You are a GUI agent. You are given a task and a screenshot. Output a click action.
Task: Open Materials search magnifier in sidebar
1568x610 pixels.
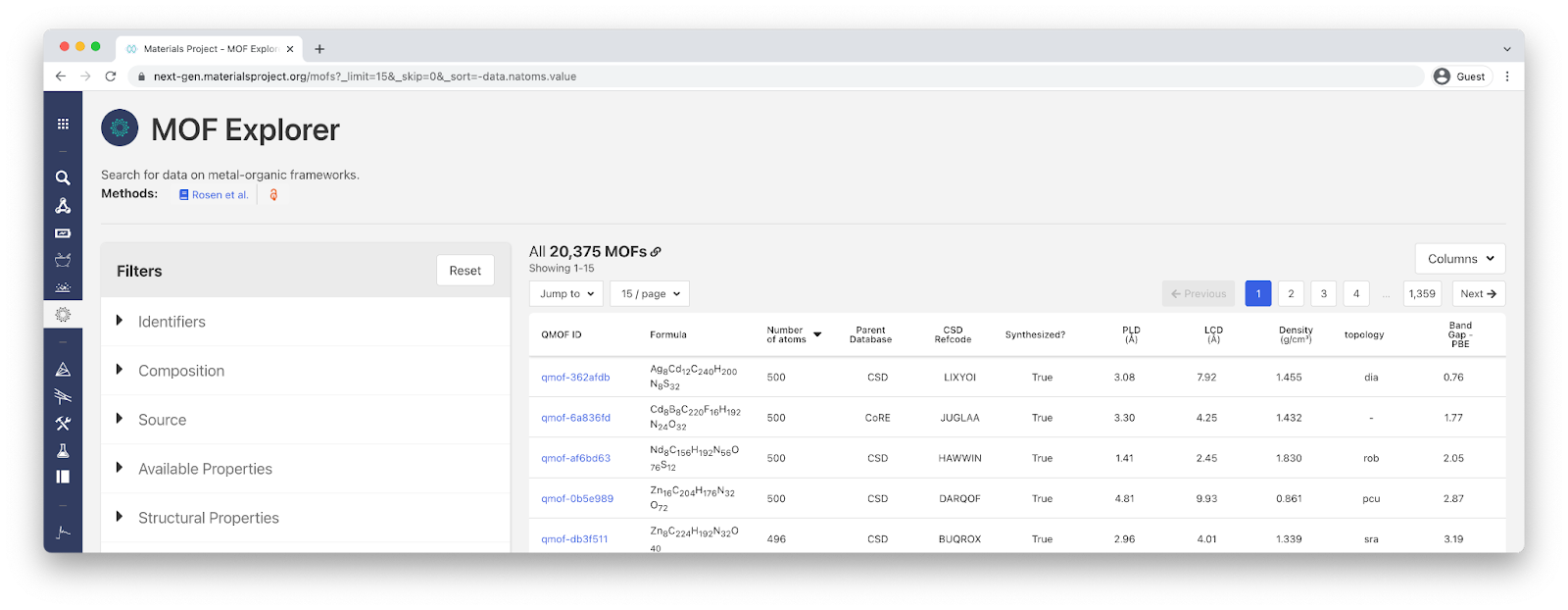click(x=63, y=178)
